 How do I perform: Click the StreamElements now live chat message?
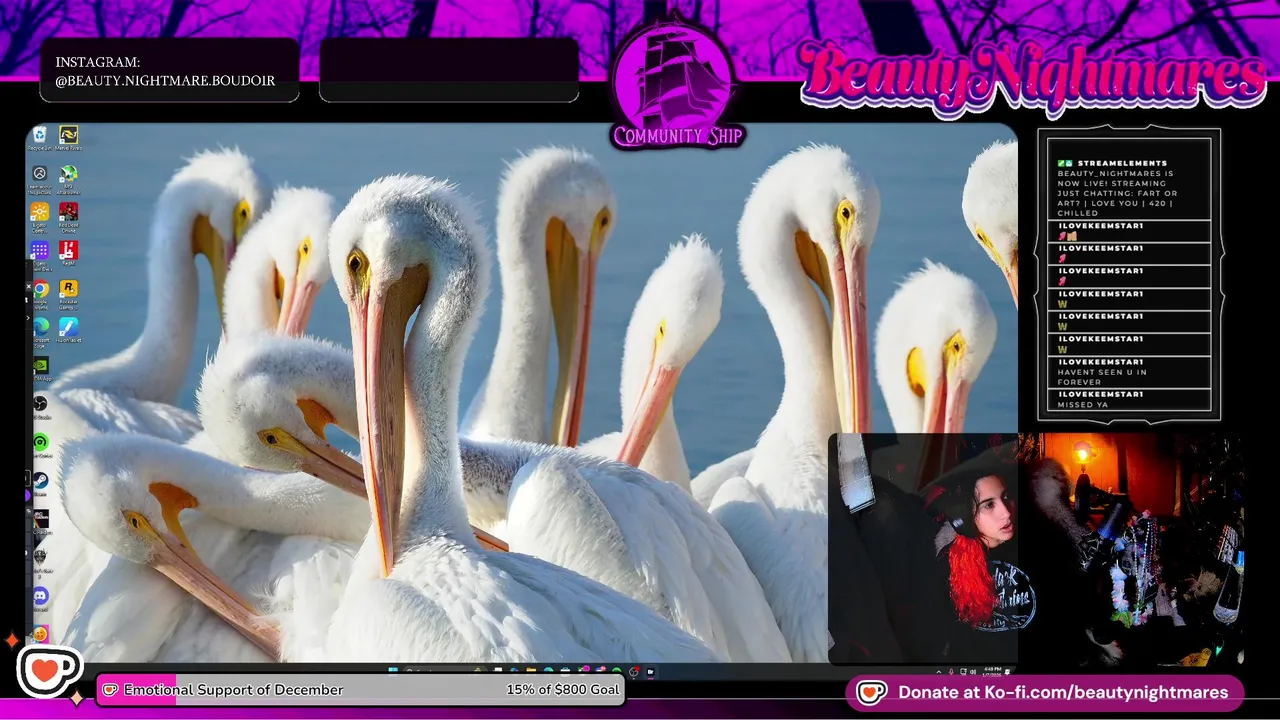1128,188
